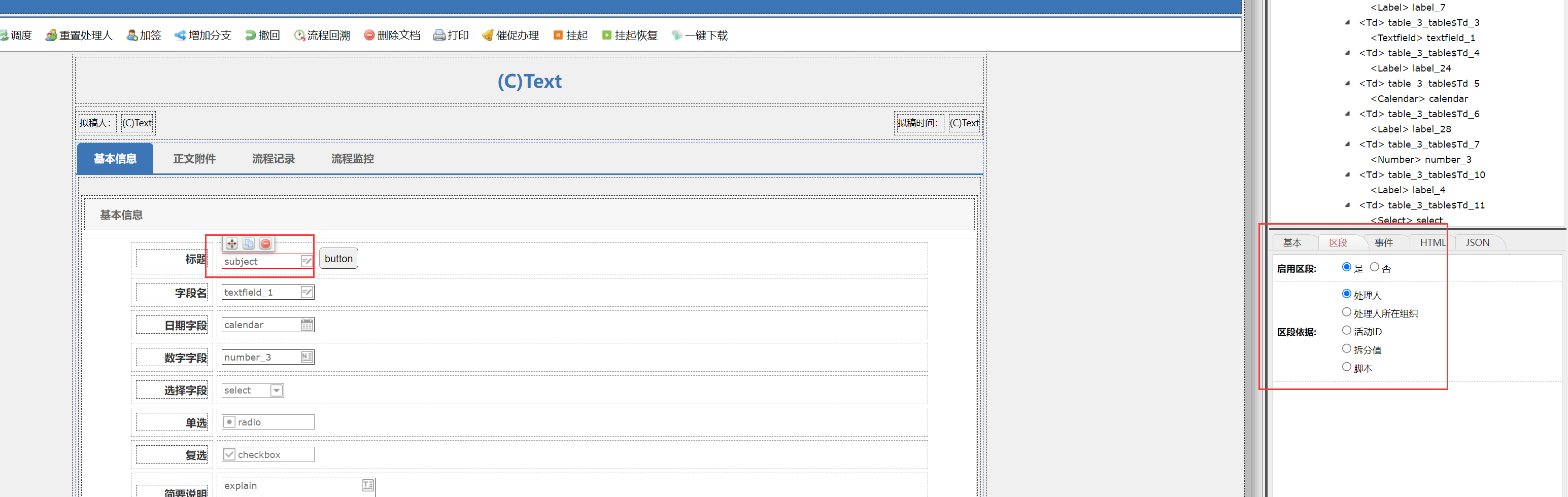Image resolution: width=1568 pixels, height=497 pixels.
Task: Open the 流程记录 tab
Action: (274, 159)
